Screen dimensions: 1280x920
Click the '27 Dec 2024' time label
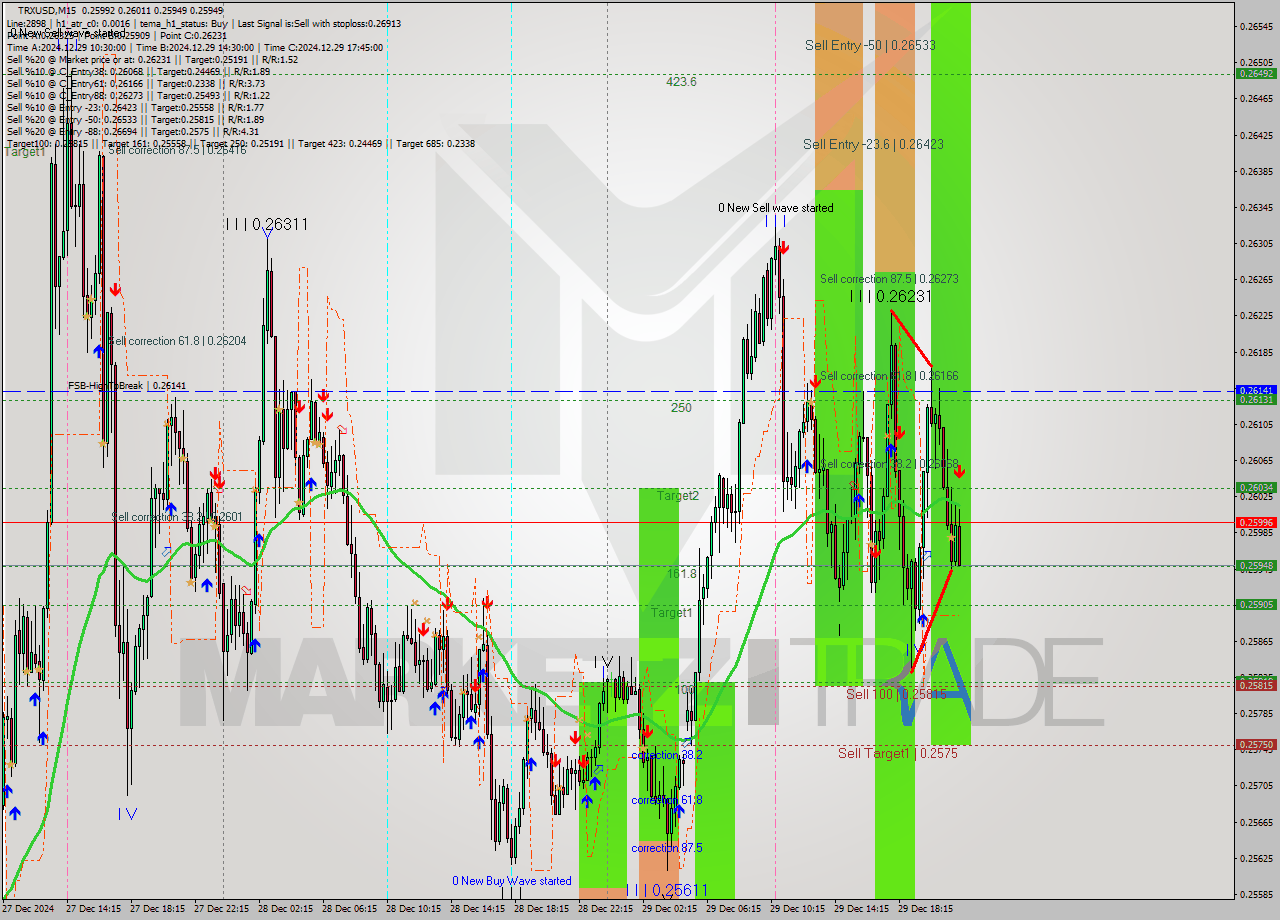[28, 909]
